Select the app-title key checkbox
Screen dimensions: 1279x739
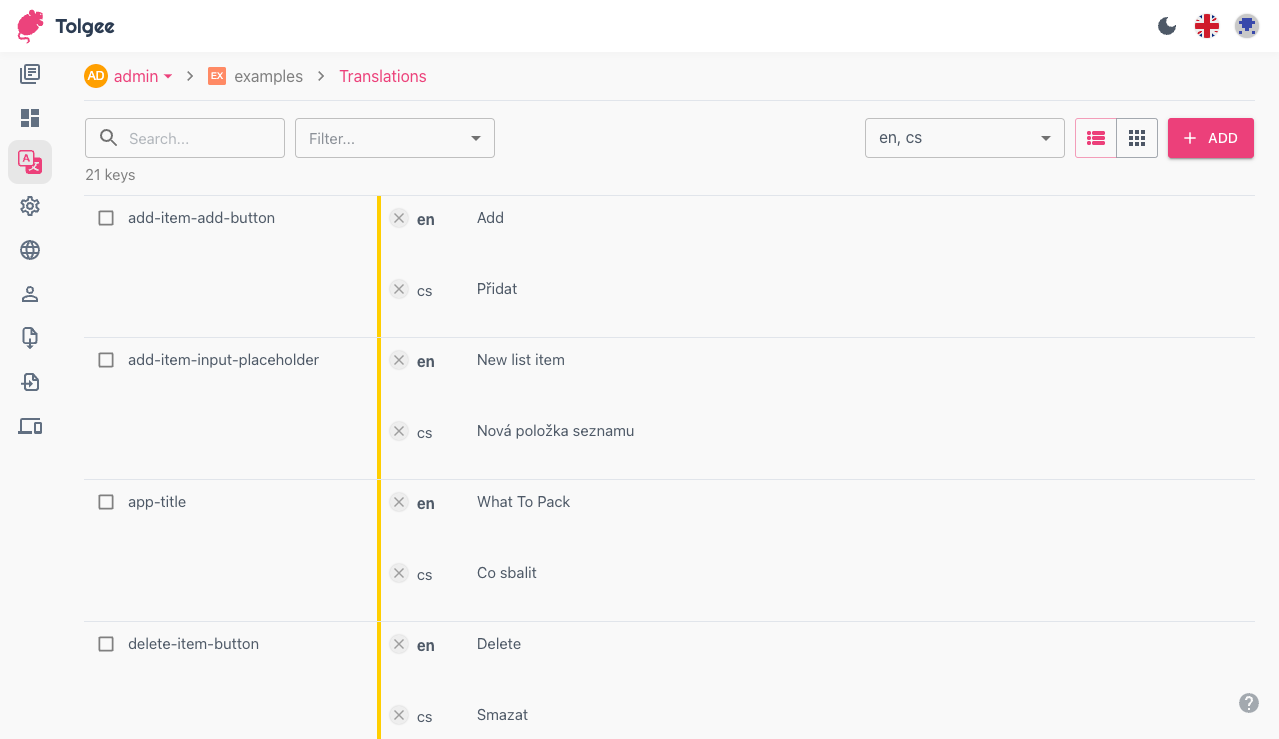pos(106,502)
